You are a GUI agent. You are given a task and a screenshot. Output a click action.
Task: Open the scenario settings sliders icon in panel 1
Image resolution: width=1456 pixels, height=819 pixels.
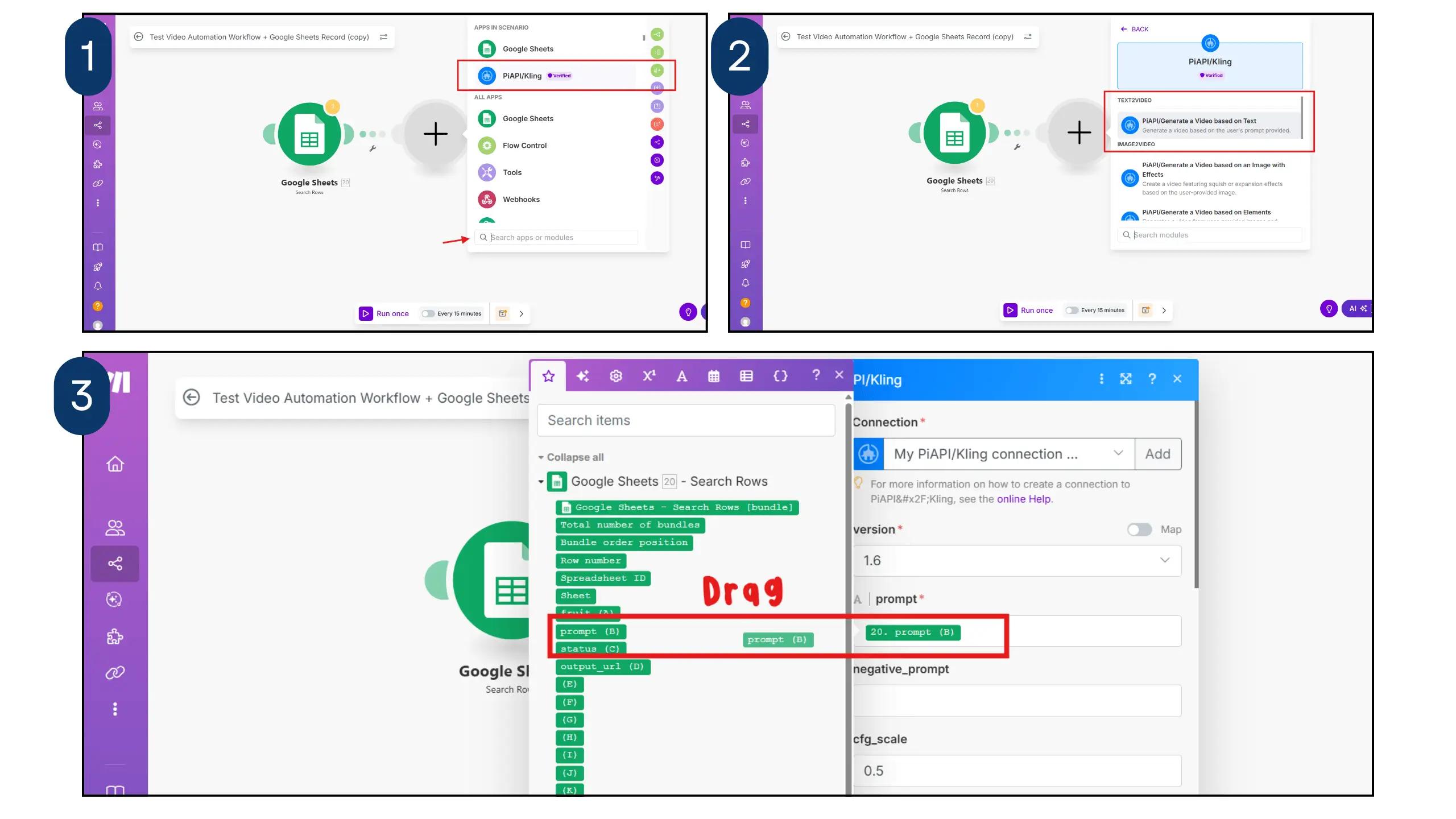click(383, 37)
